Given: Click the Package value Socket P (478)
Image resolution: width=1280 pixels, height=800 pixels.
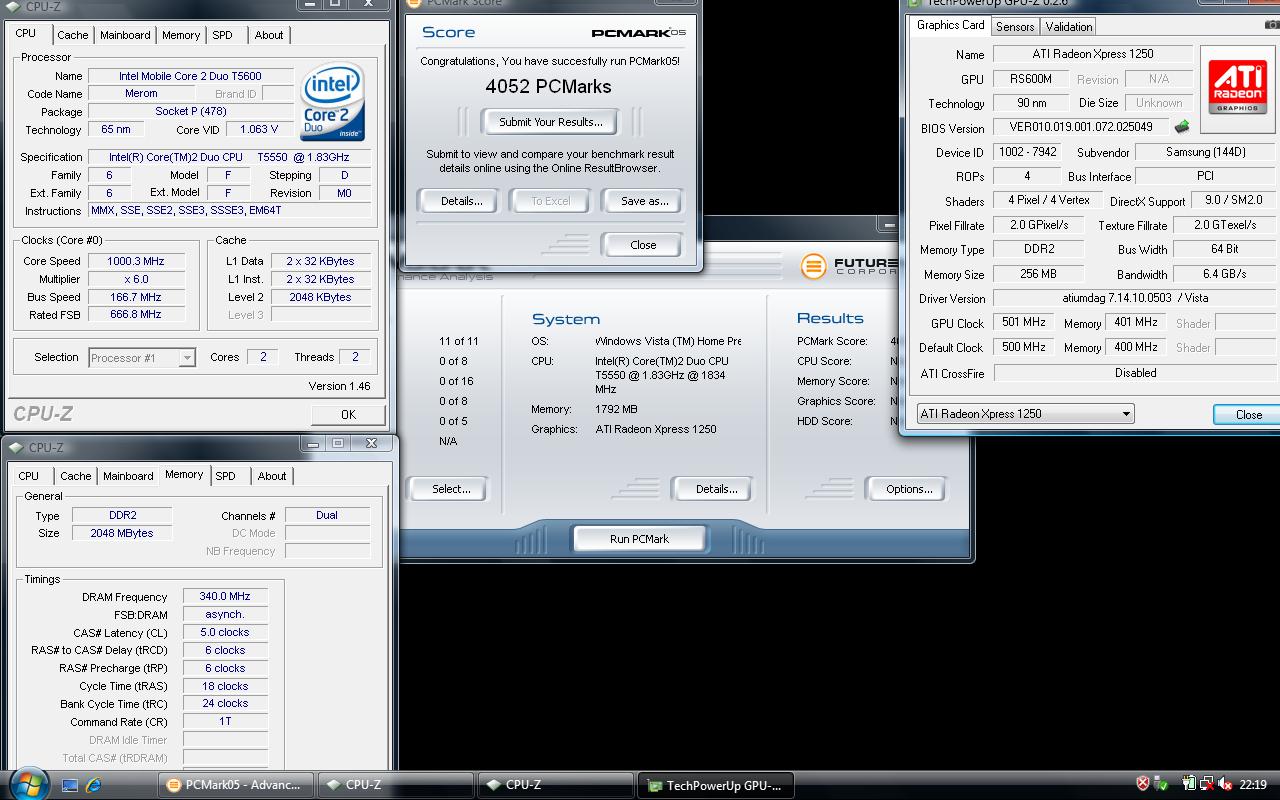Looking at the screenshot, I should [x=190, y=111].
